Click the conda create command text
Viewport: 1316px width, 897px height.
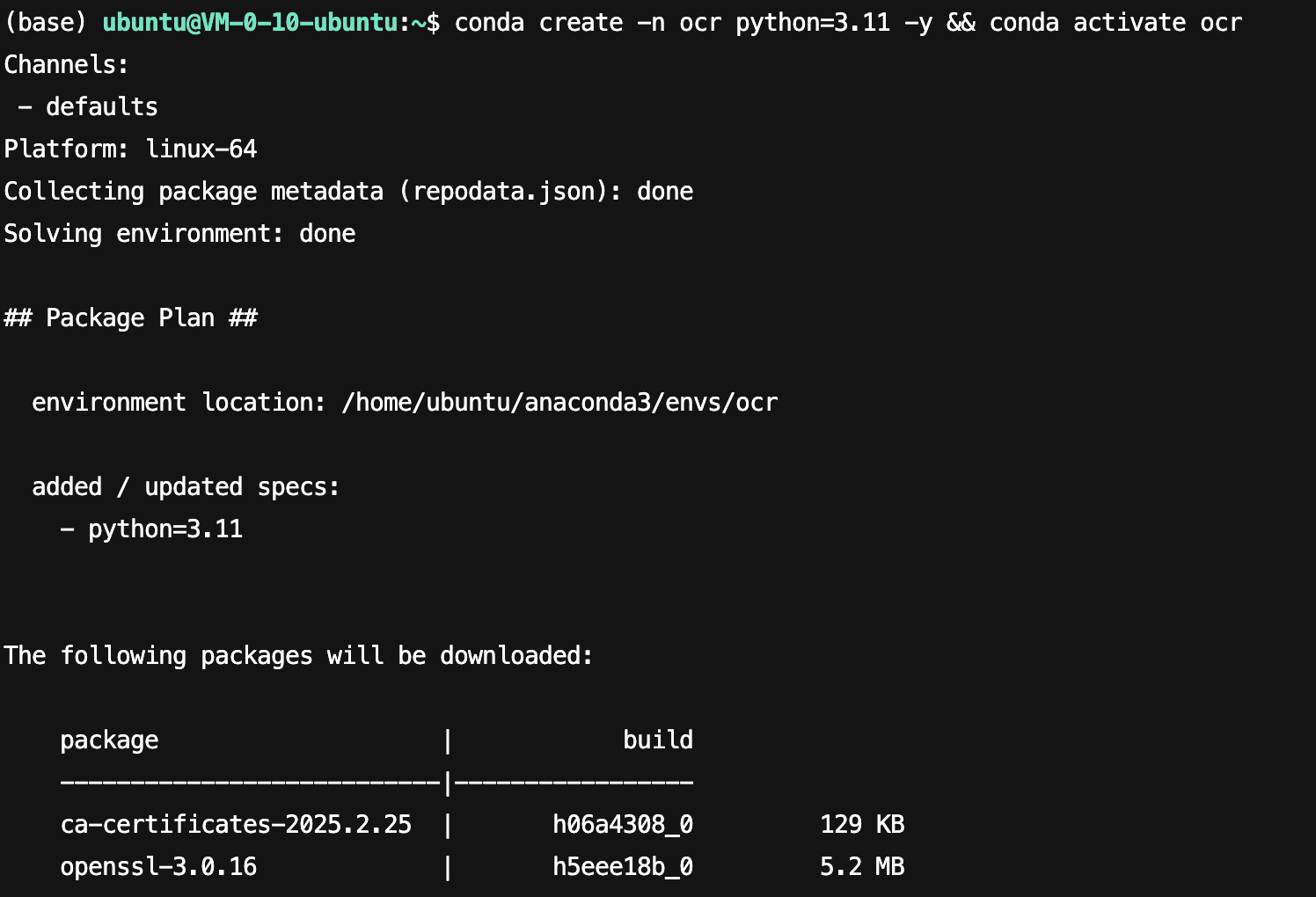[x=538, y=22]
